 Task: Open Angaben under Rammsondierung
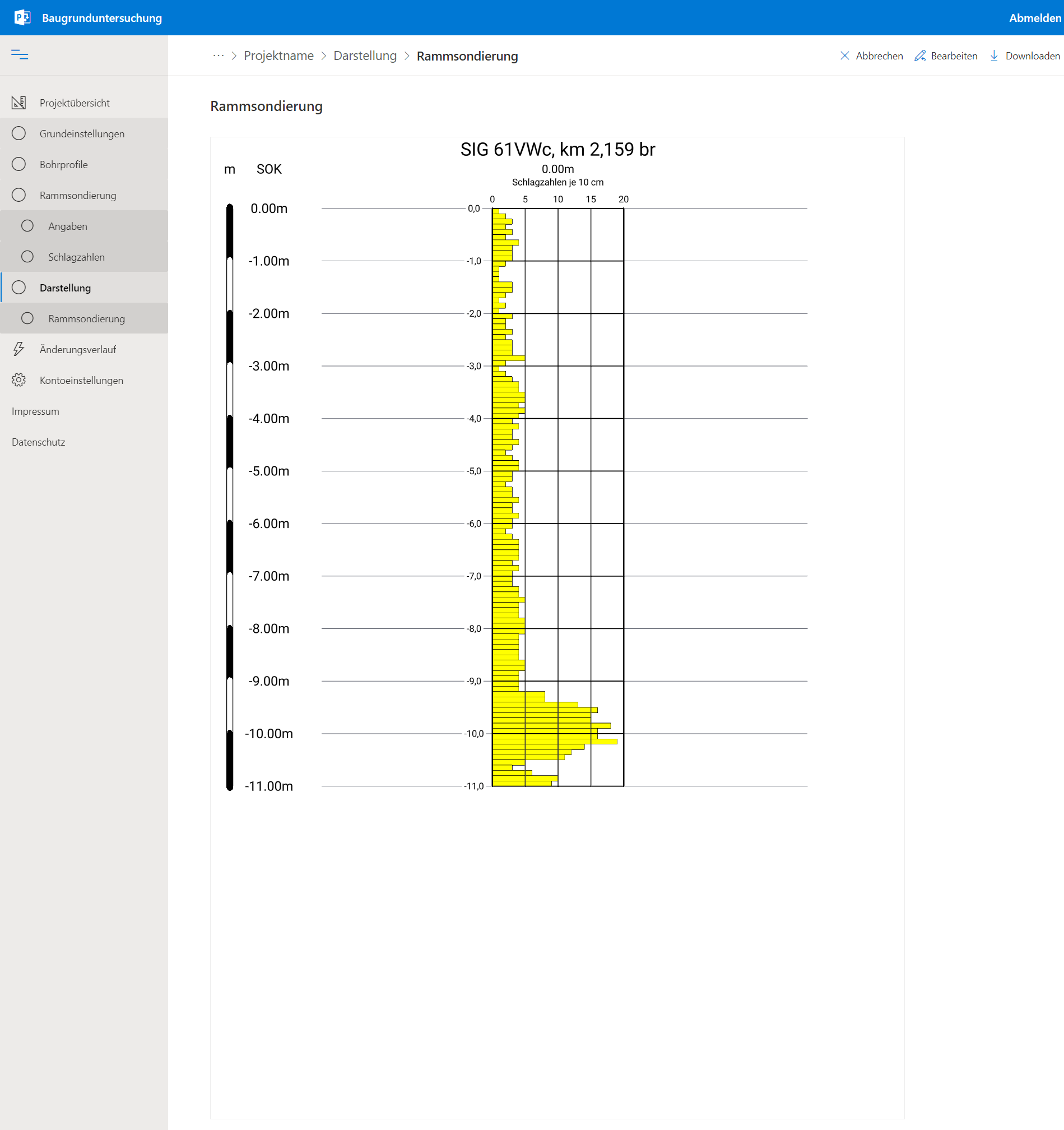click(68, 226)
